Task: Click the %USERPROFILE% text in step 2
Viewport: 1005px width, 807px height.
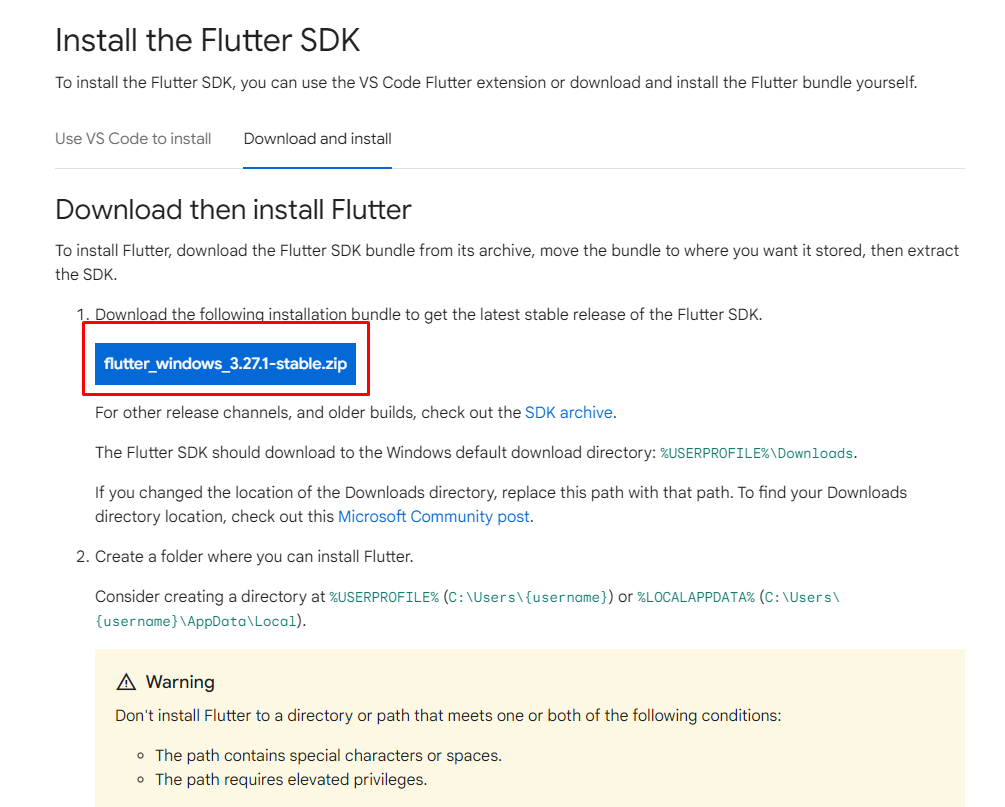Action: tap(384, 597)
